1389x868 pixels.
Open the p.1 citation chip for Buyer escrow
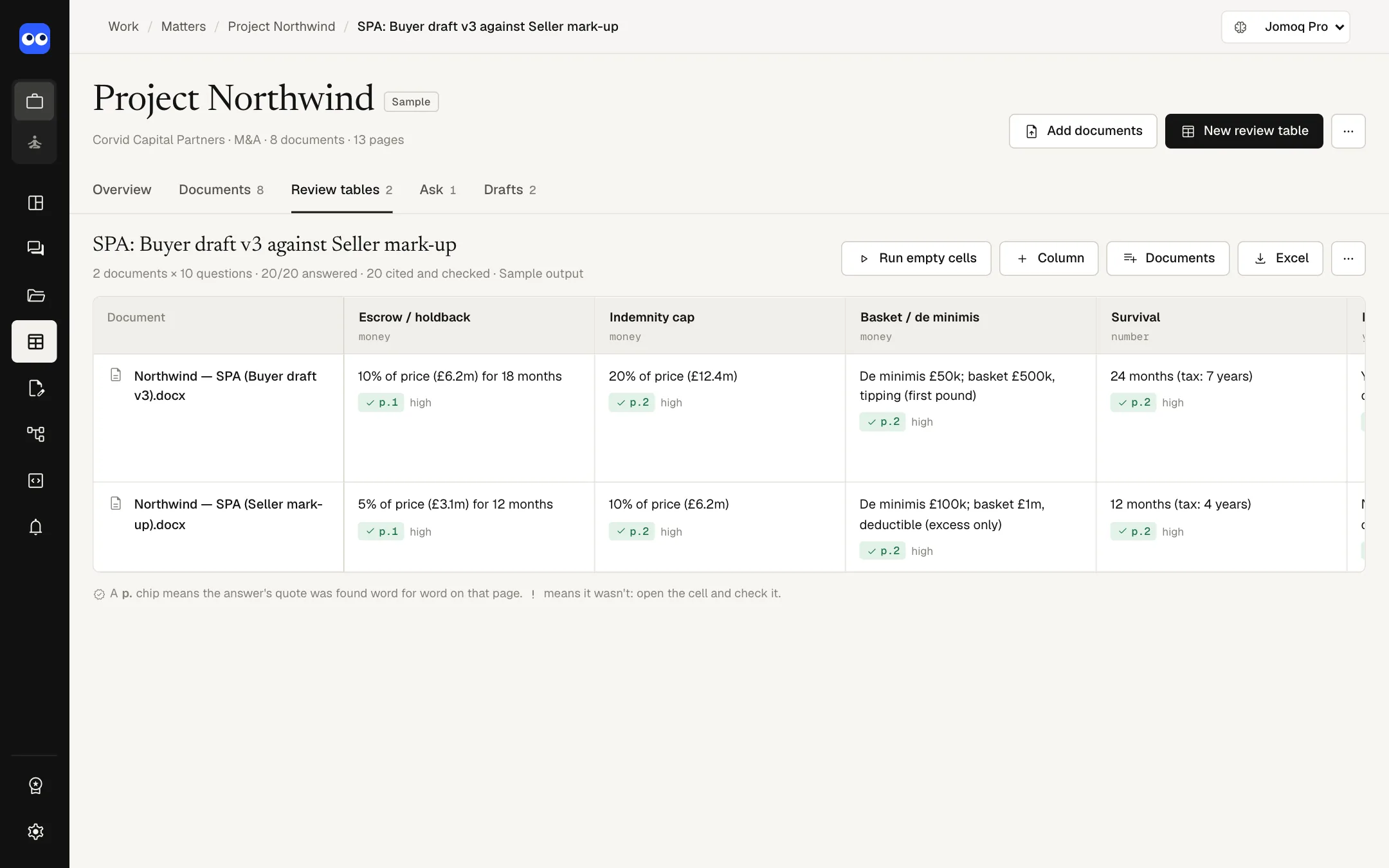(x=381, y=402)
